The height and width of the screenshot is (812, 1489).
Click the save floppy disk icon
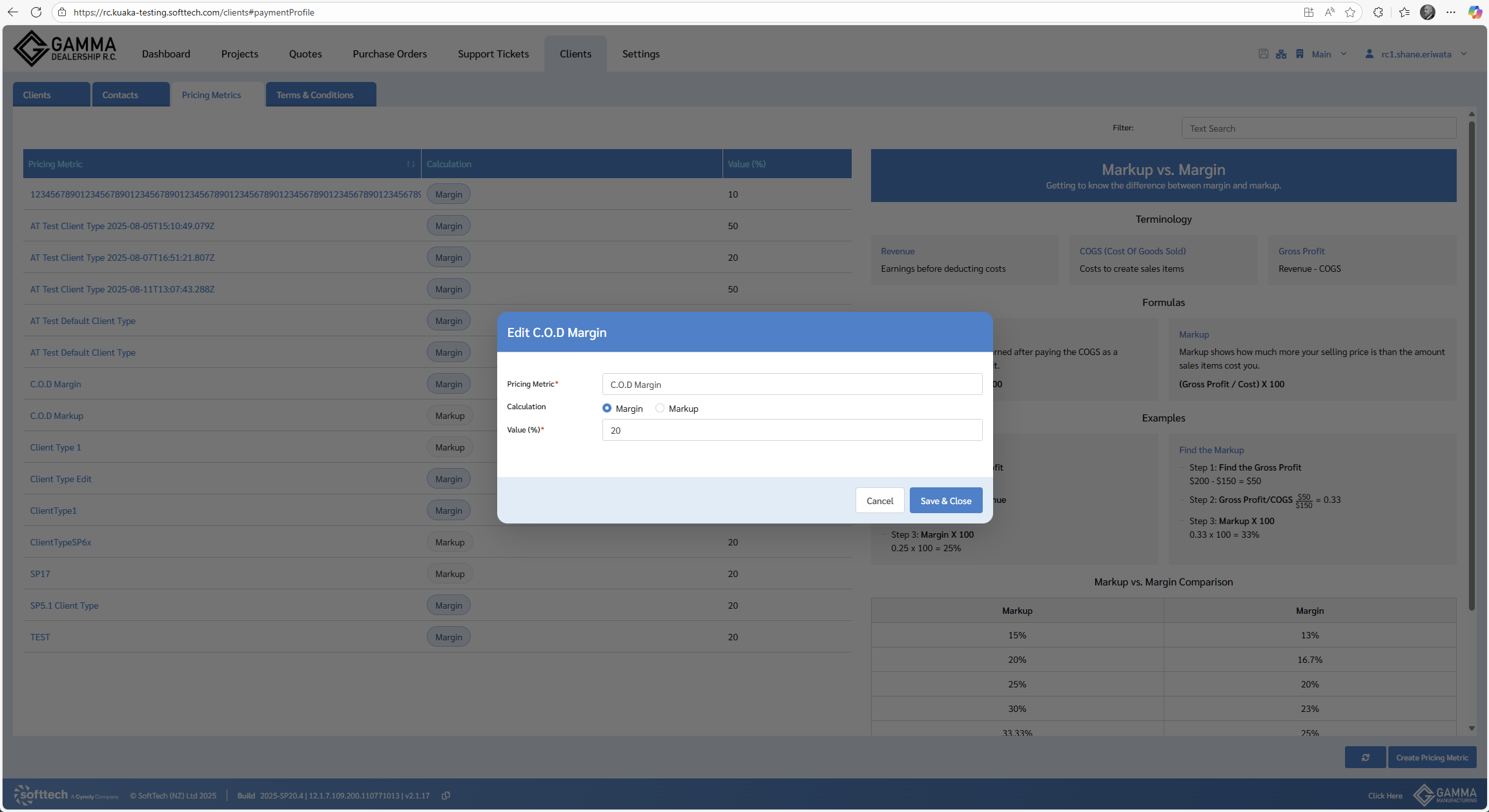[1263, 54]
